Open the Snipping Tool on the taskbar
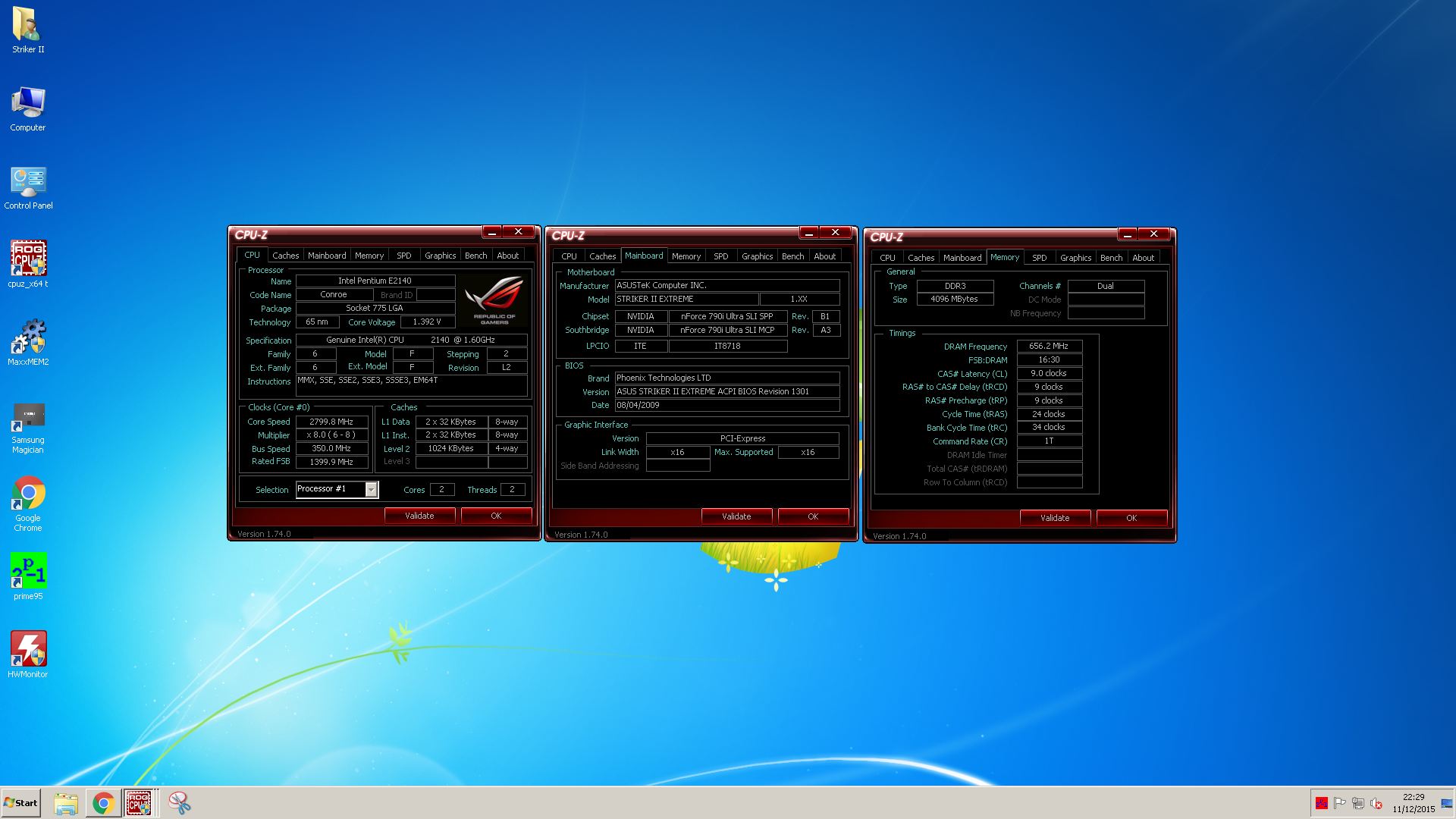 pyautogui.click(x=180, y=803)
